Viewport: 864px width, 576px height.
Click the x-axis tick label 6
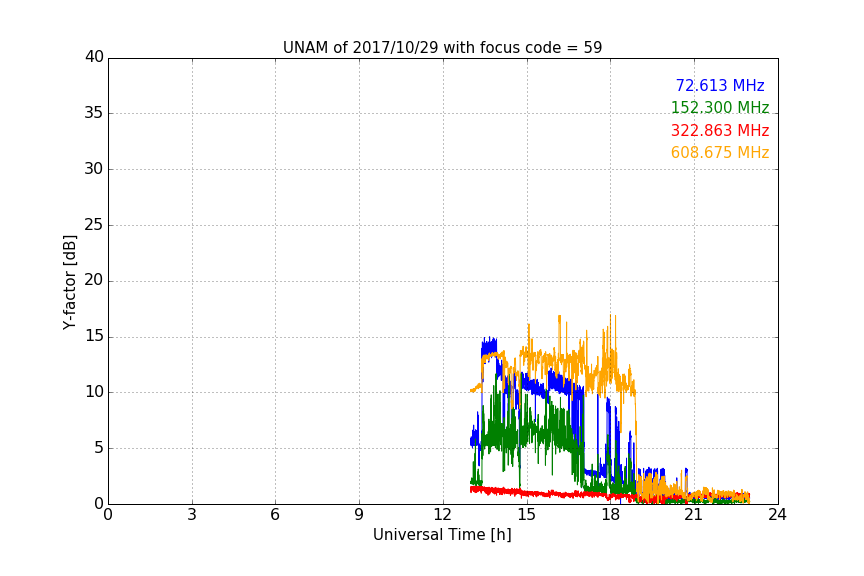[x=275, y=515]
